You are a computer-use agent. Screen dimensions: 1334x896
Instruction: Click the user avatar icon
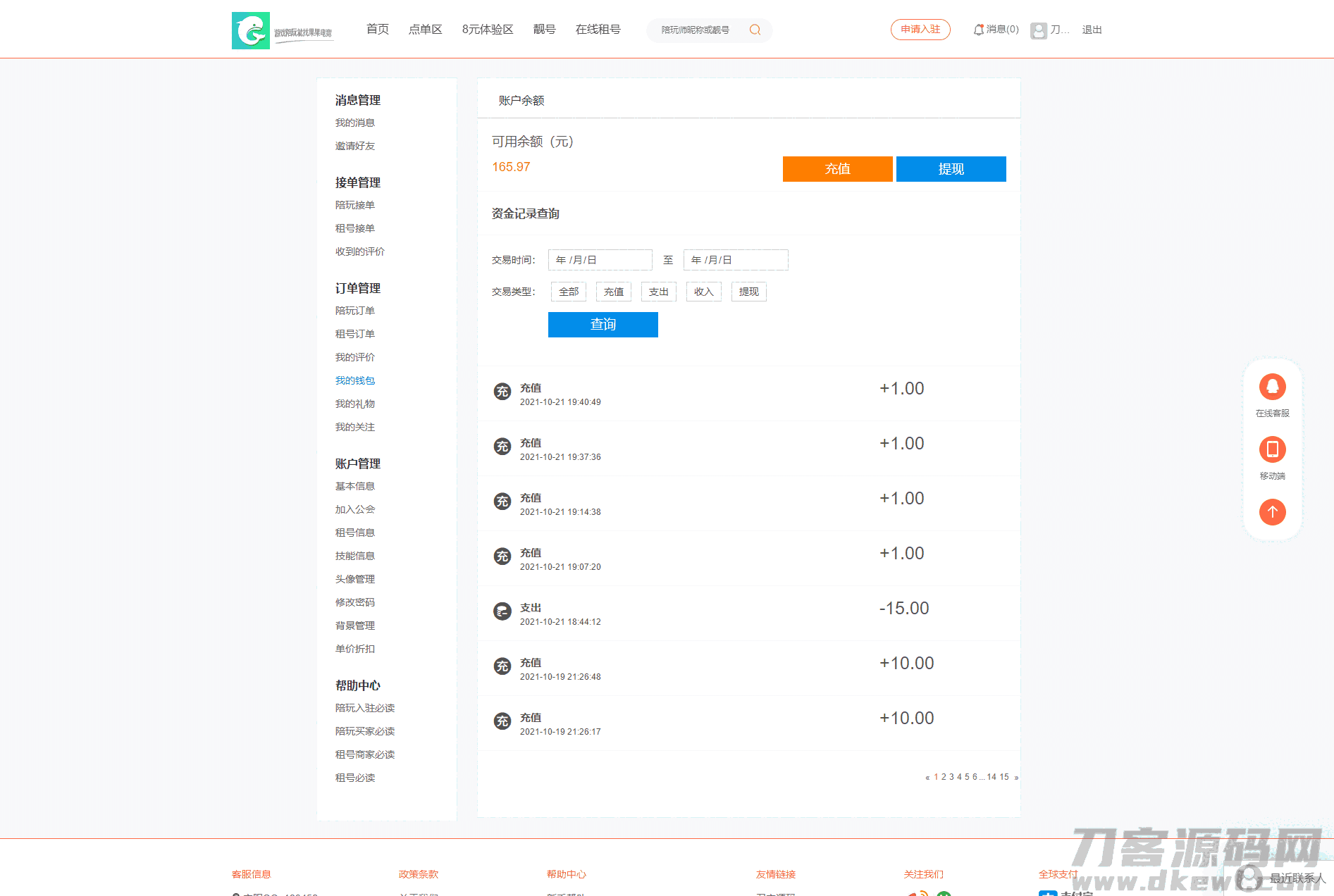pos(1038,30)
